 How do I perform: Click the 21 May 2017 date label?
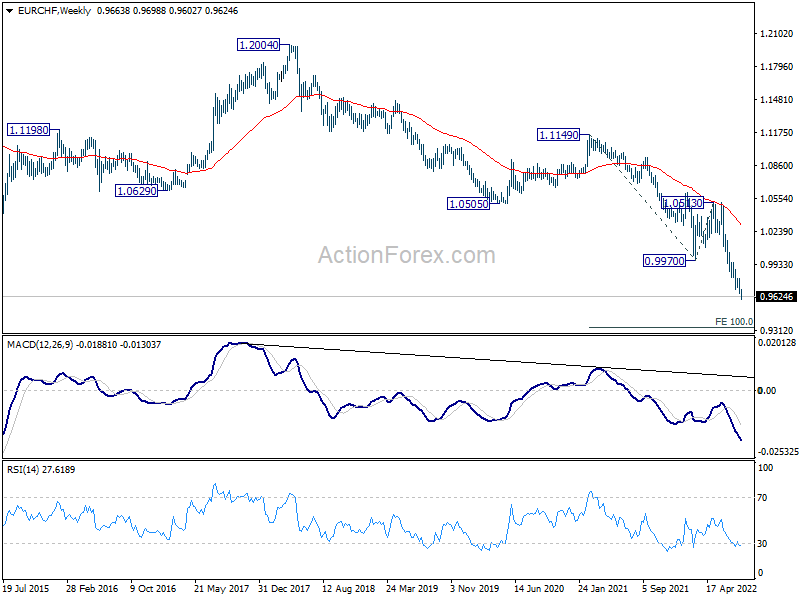221,589
